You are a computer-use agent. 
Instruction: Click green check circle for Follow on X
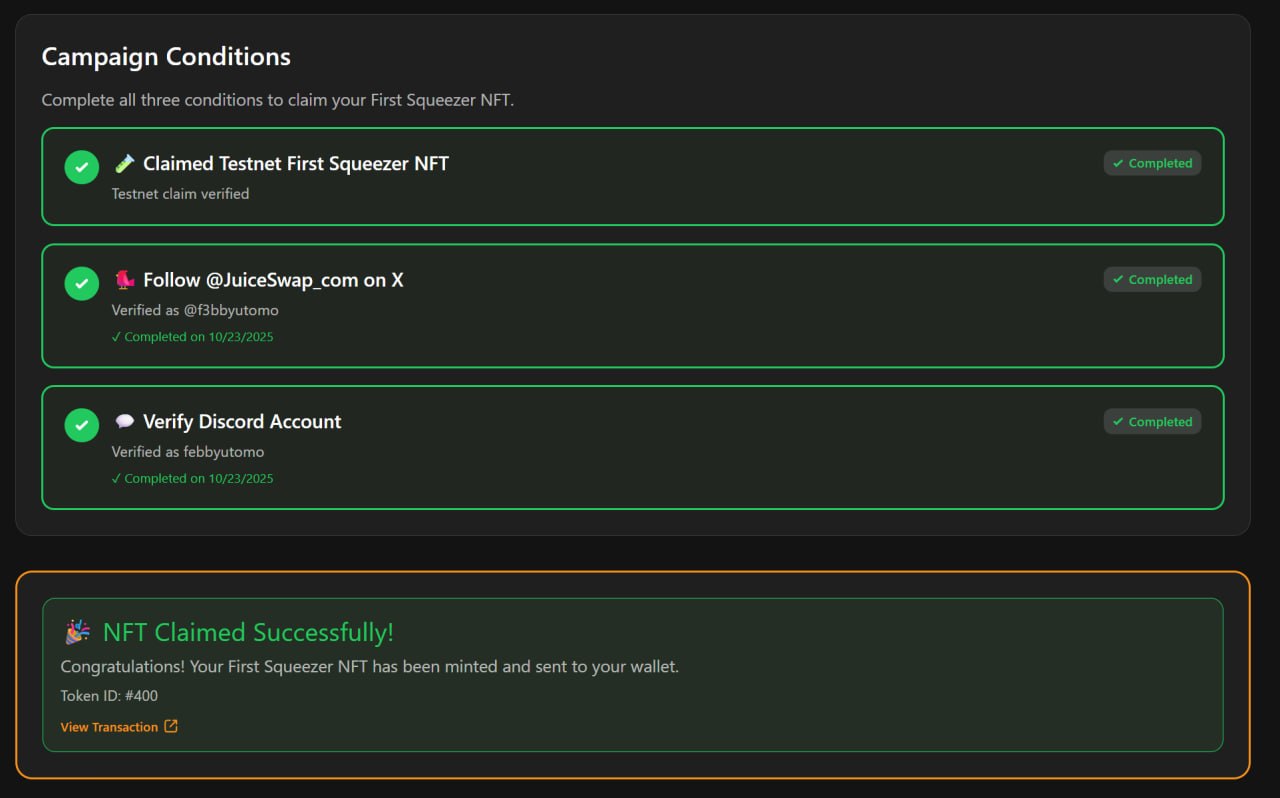tap(82, 283)
